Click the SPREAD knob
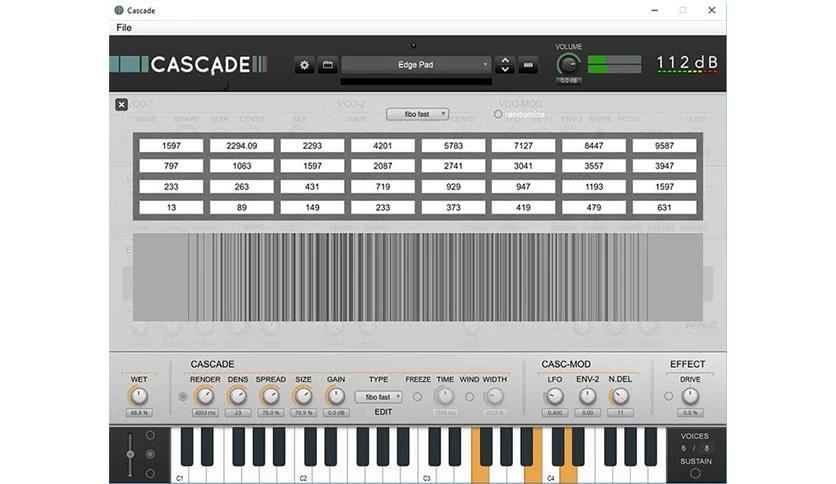The image size is (836, 484). point(270,396)
